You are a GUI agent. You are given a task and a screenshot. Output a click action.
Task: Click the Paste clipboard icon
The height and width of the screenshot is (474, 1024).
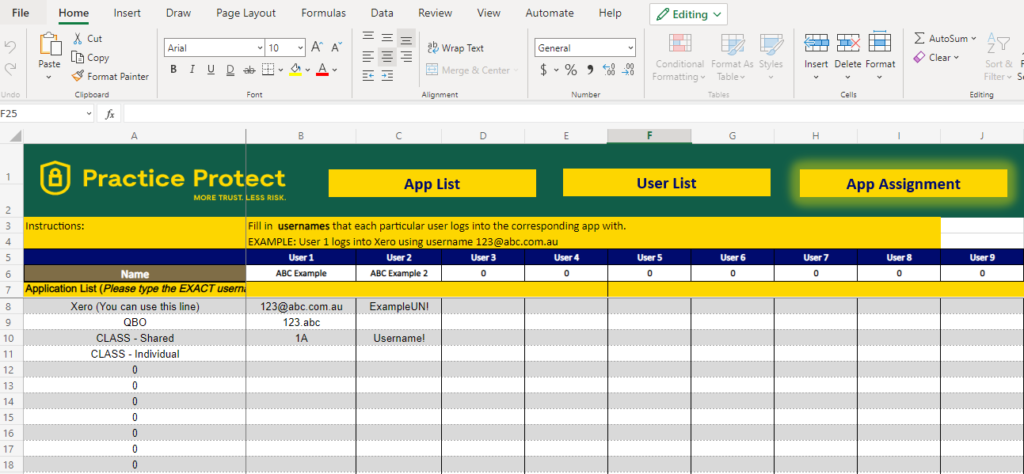point(50,45)
